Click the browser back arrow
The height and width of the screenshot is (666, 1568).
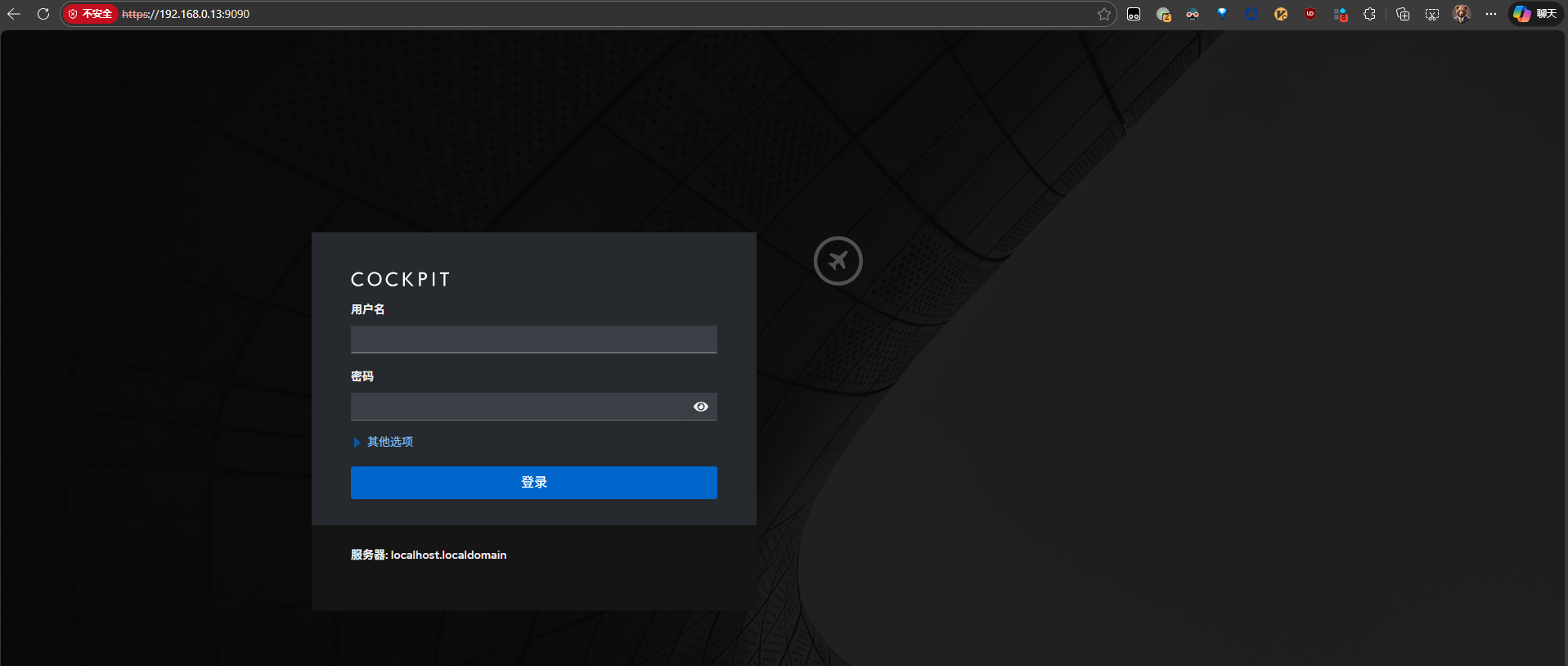[x=14, y=14]
